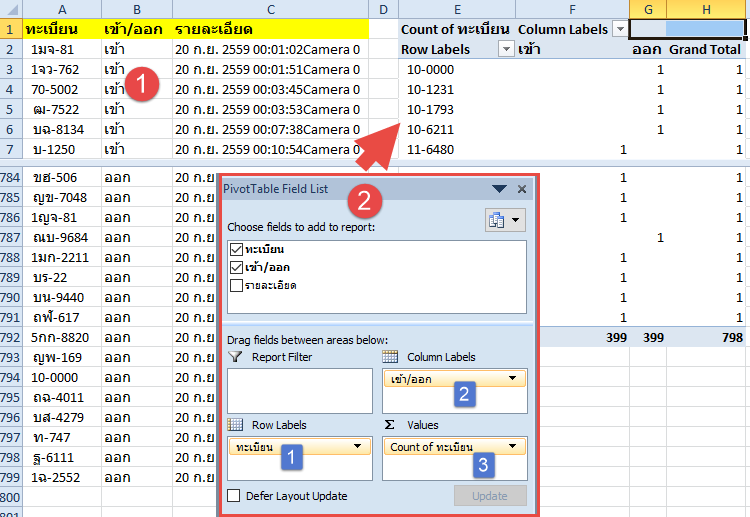The image size is (750, 517).
Task: Select row 792 header
Action: point(11,337)
